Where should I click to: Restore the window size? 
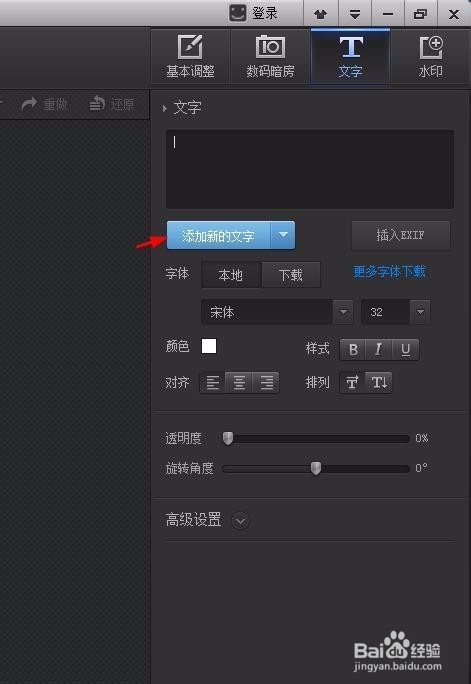click(420, 14)
